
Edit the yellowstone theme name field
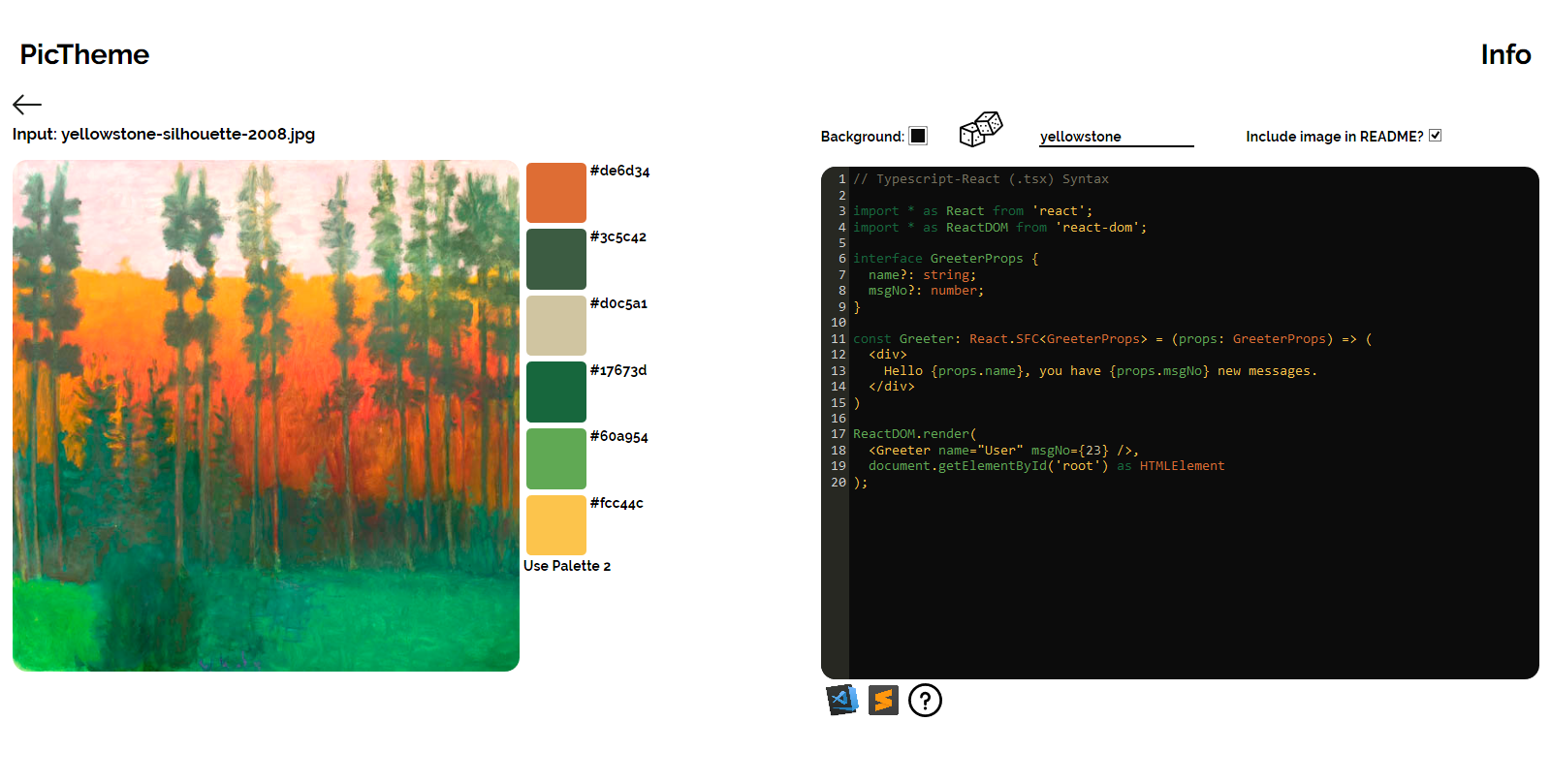1117,137
